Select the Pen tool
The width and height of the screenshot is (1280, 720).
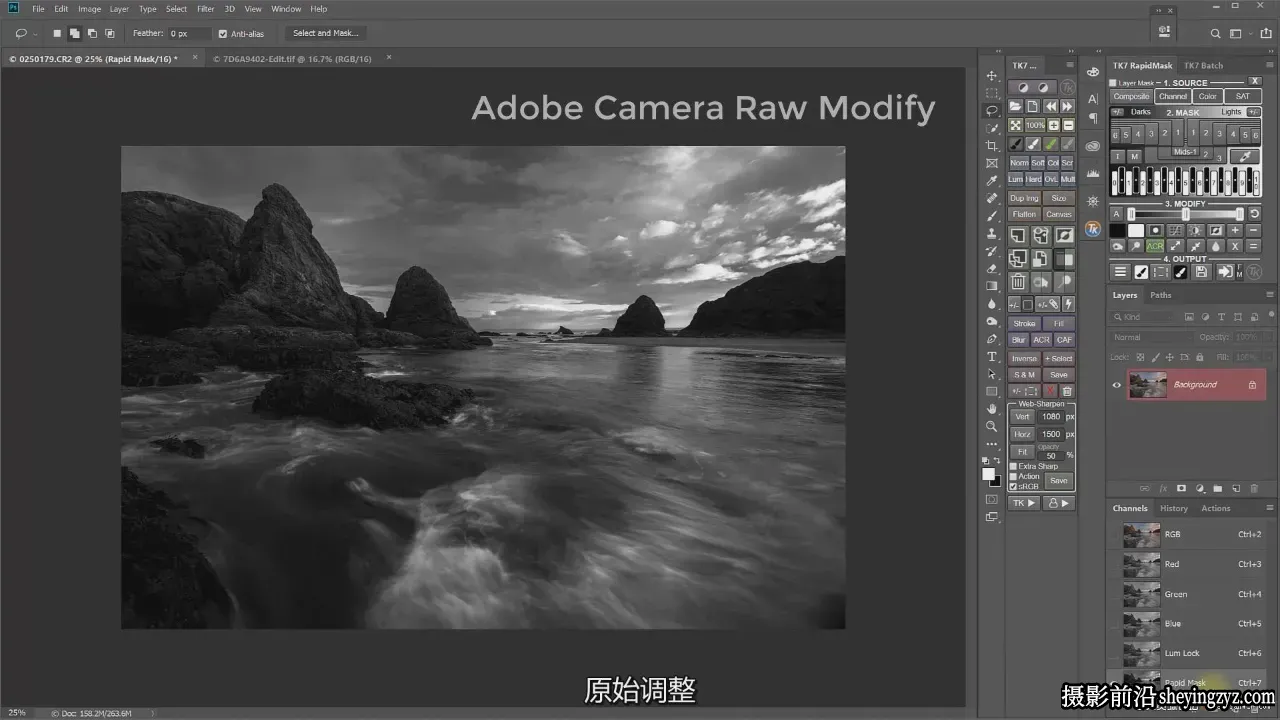tap(992, 339)
